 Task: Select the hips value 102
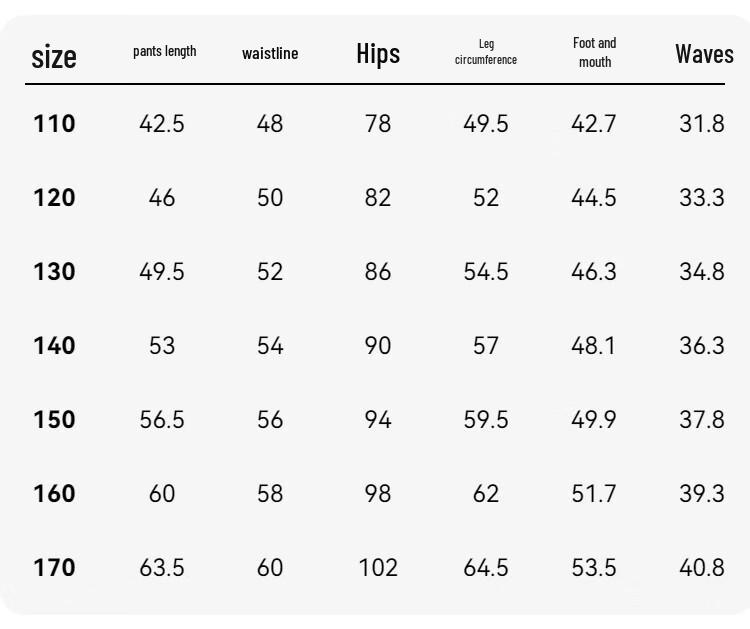tap(378, 567)
